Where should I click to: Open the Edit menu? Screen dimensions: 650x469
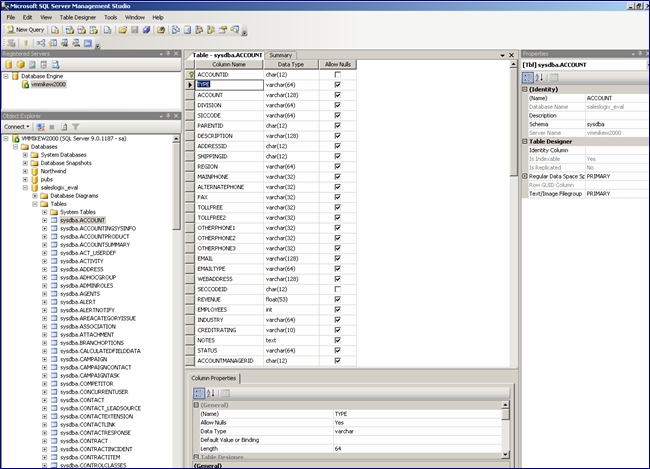[27, 17]
